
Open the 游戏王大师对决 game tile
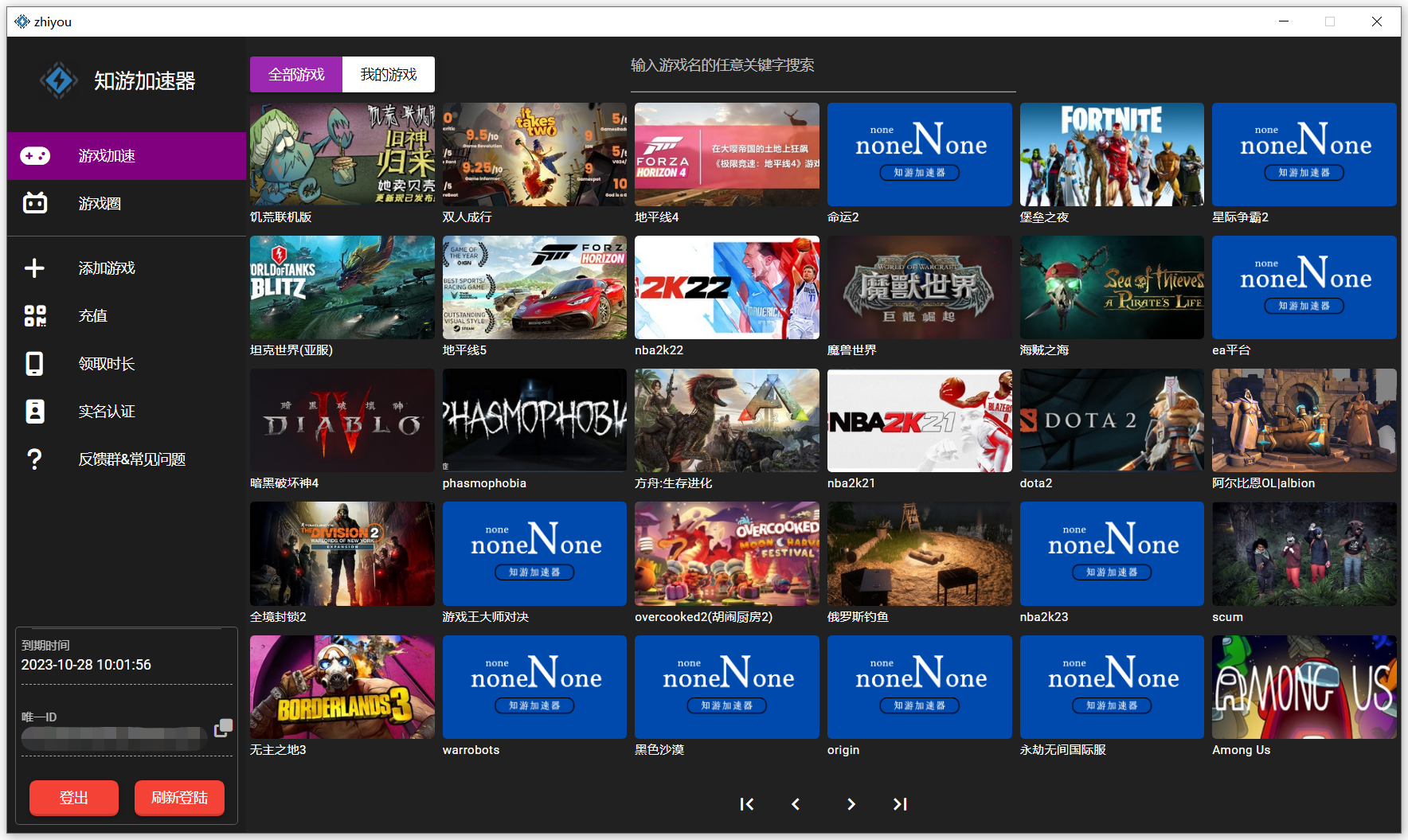pyautogui.click(x=534, y=553)
